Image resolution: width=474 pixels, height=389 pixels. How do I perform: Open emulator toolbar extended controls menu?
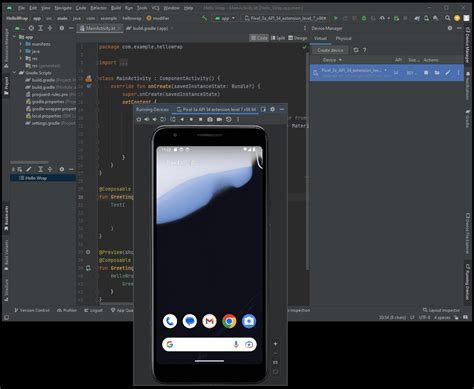coord(238,119)
